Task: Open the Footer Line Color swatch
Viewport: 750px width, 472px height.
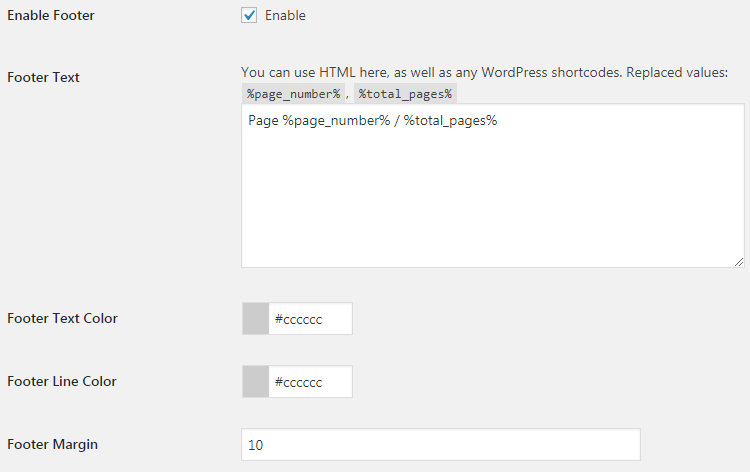Action: pyautogui.click(x=255, y=382)
